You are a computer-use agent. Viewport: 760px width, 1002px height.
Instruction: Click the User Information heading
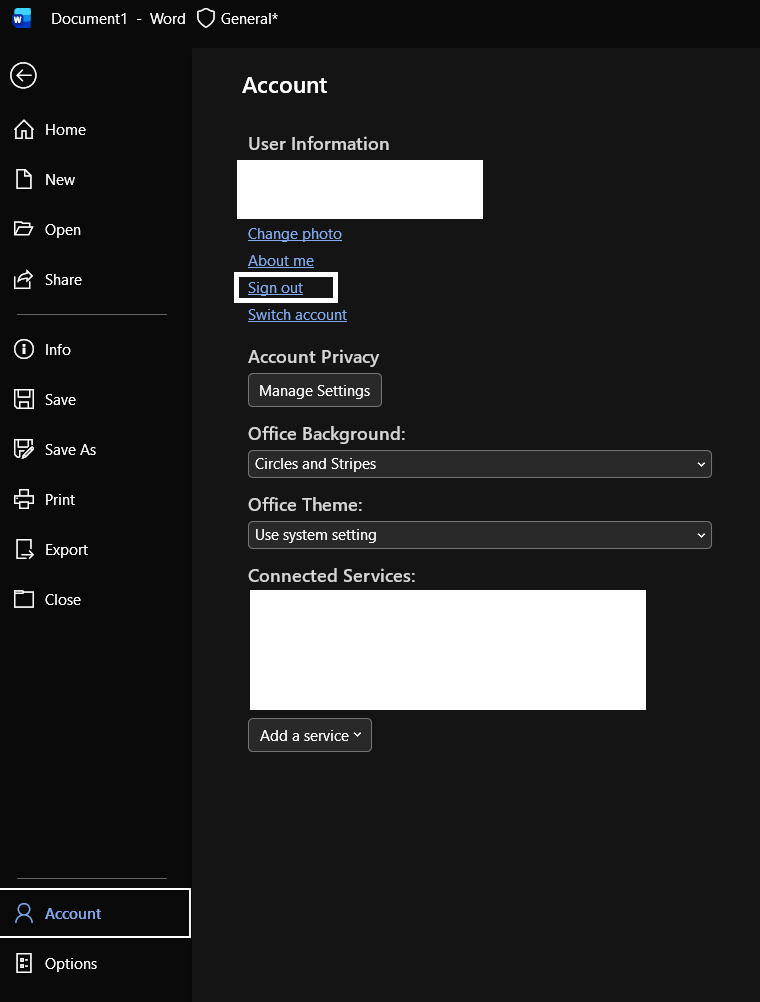point(318,144)
